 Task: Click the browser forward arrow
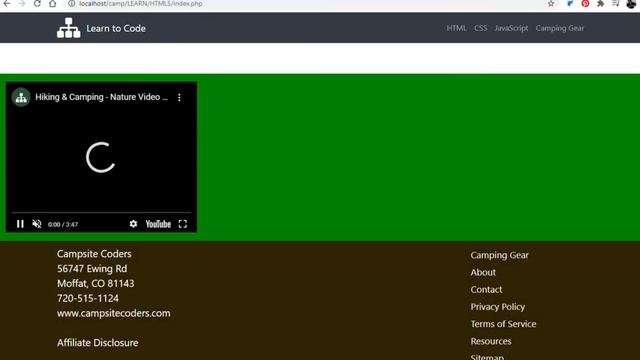pyautogui.click(x=22, y=4)
